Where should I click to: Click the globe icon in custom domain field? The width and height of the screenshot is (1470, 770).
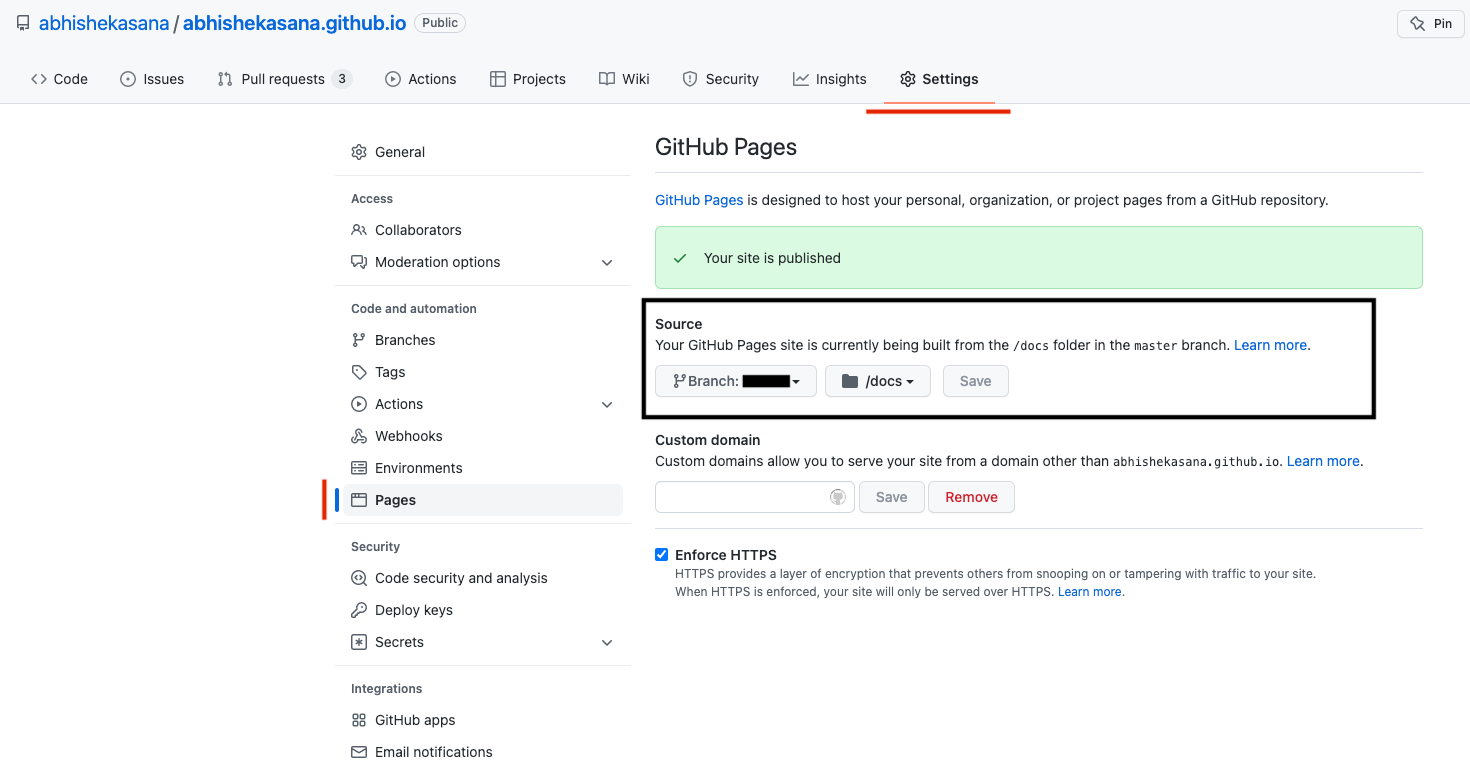[x=838, y=497]
